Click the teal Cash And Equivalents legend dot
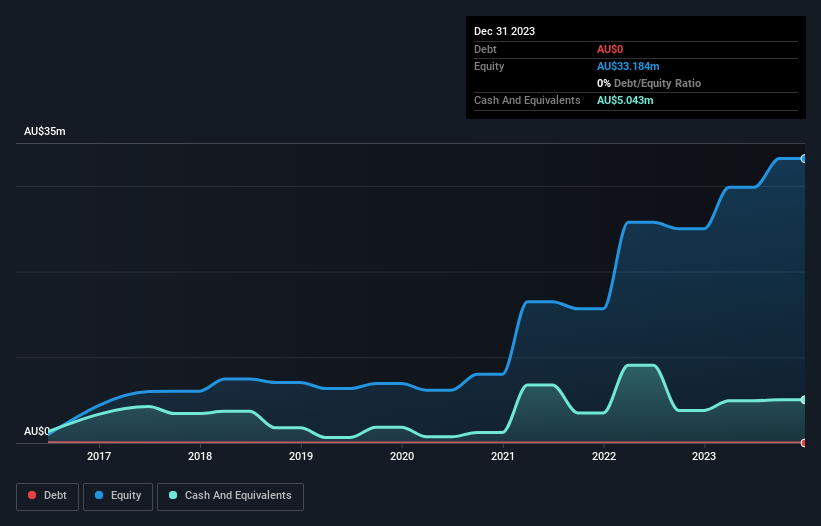 point(173,495)
